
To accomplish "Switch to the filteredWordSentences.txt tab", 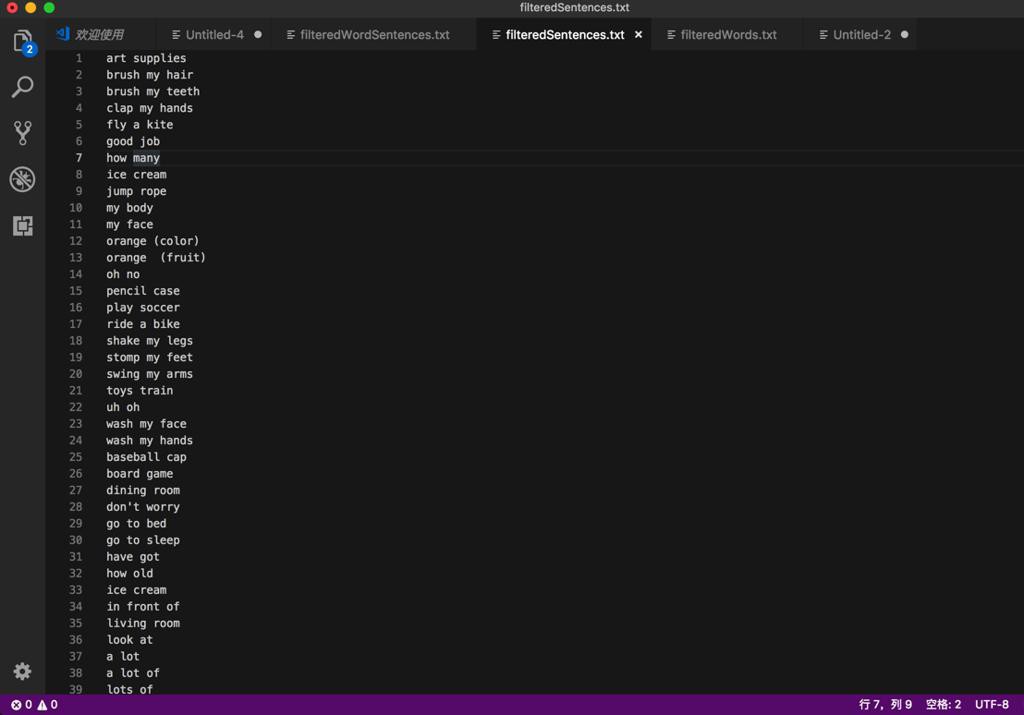I will 375,35.
